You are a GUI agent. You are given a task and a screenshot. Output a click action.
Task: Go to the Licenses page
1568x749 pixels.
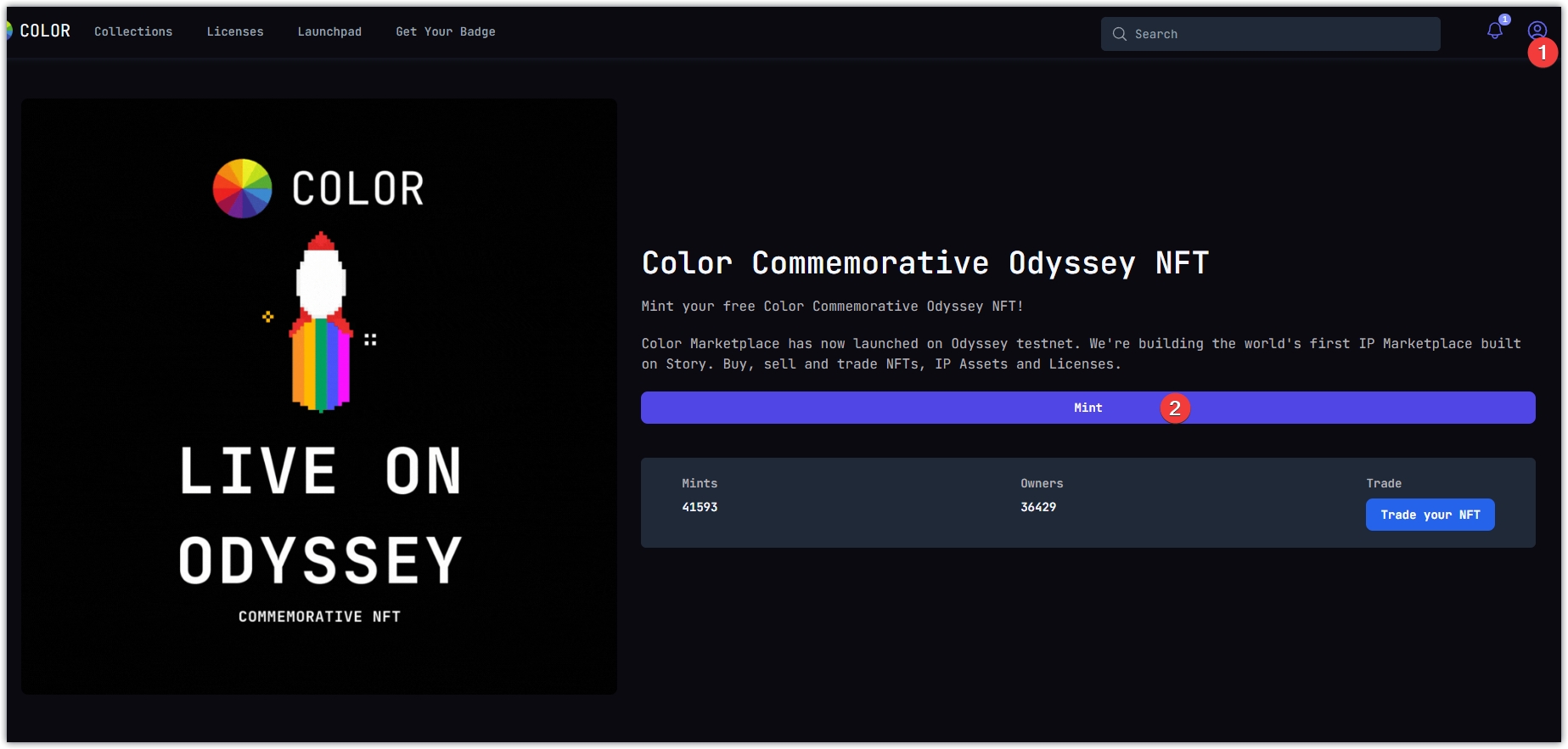pos(235,31)
